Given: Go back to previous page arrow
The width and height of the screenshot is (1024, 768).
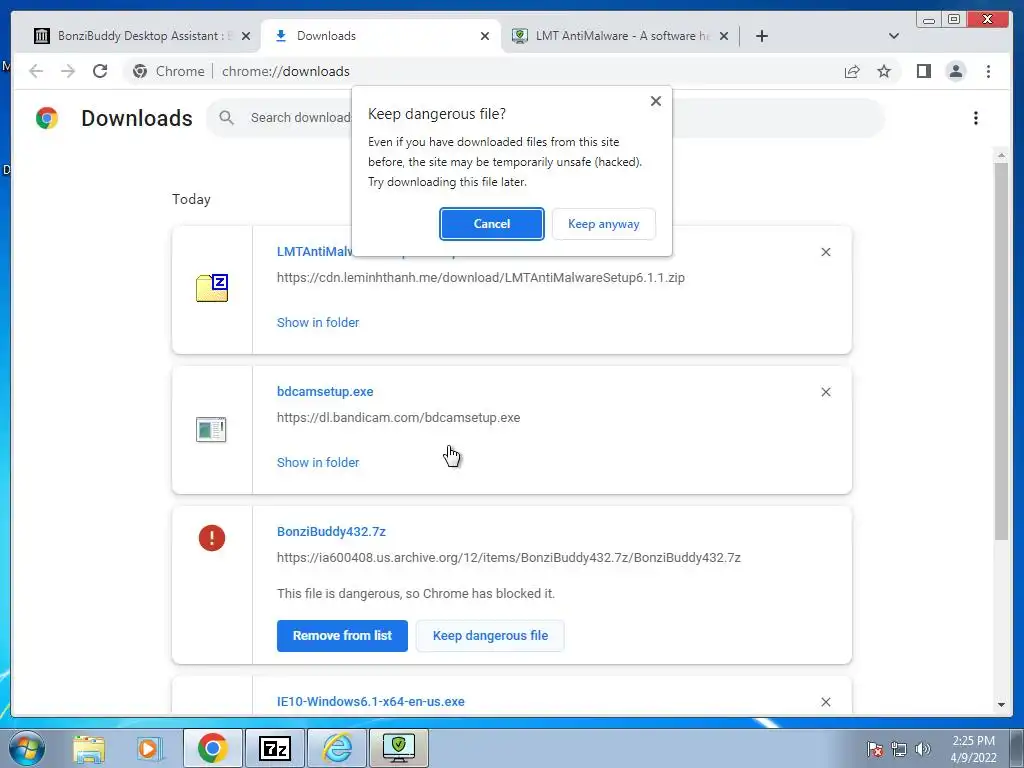Looking at the screenshot, I should pos(36,71).
